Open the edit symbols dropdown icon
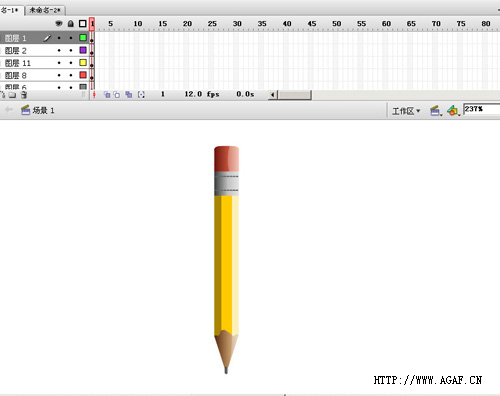Viewport: 500px width, 396px height. click(453, 110)
